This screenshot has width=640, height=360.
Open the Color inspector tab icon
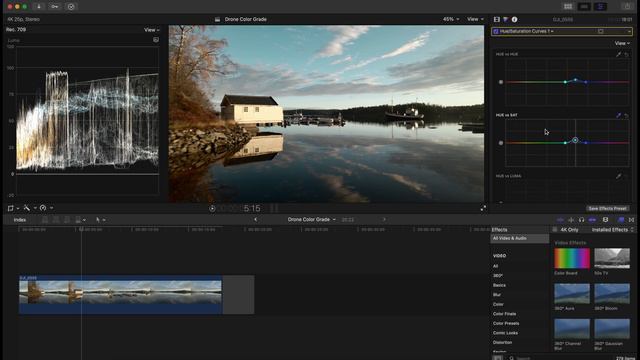[x=506, y=19]
